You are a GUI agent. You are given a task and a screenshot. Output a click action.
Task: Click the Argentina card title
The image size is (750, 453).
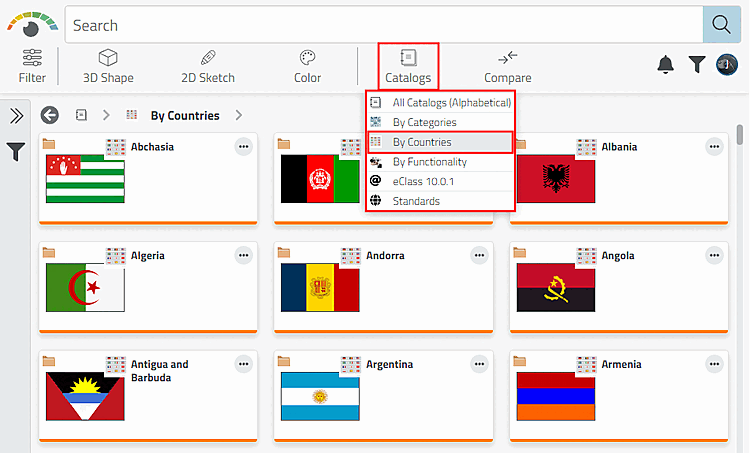[389, 364]
